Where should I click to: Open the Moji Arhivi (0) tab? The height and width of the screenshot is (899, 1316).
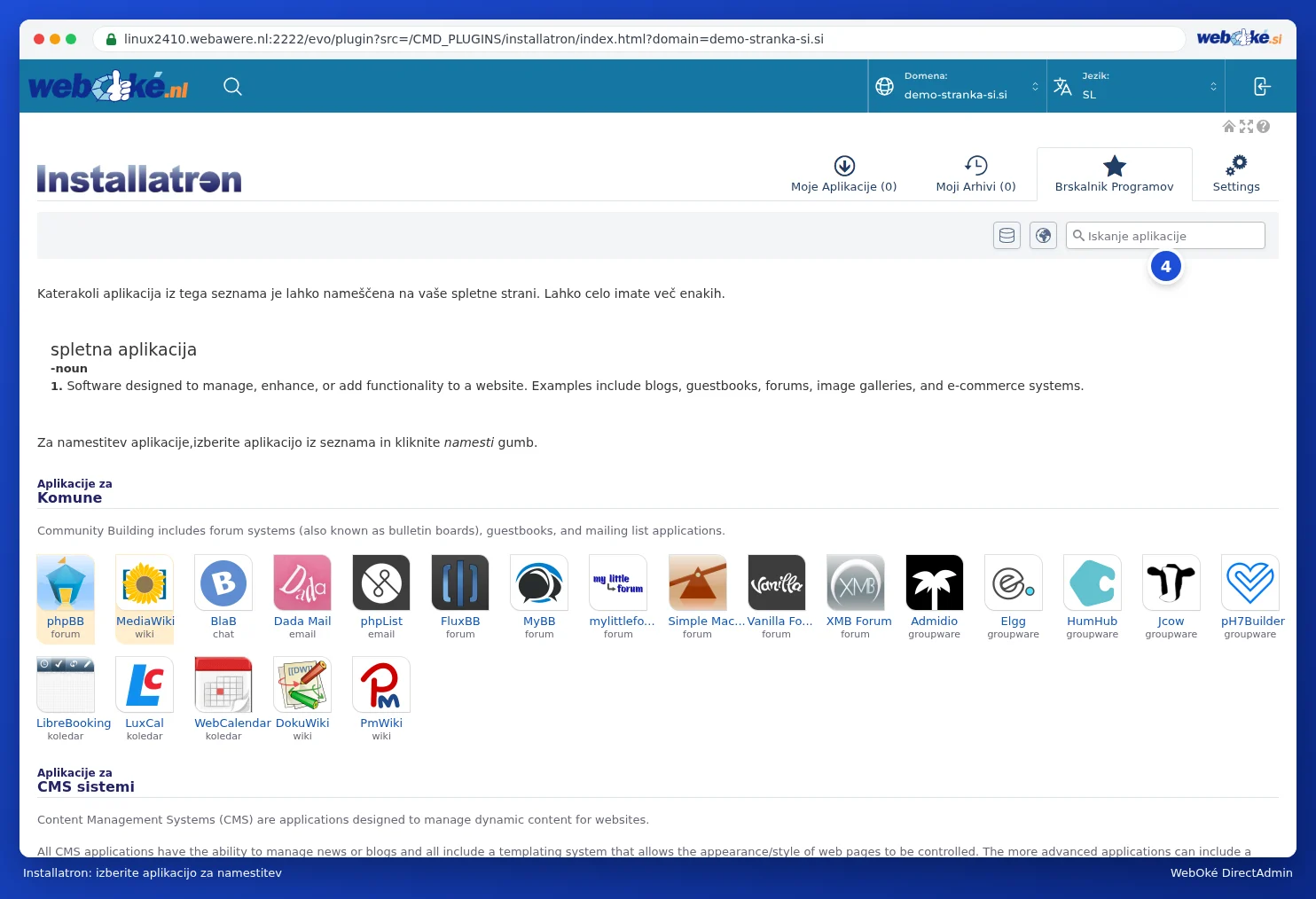tap(976, 175)
